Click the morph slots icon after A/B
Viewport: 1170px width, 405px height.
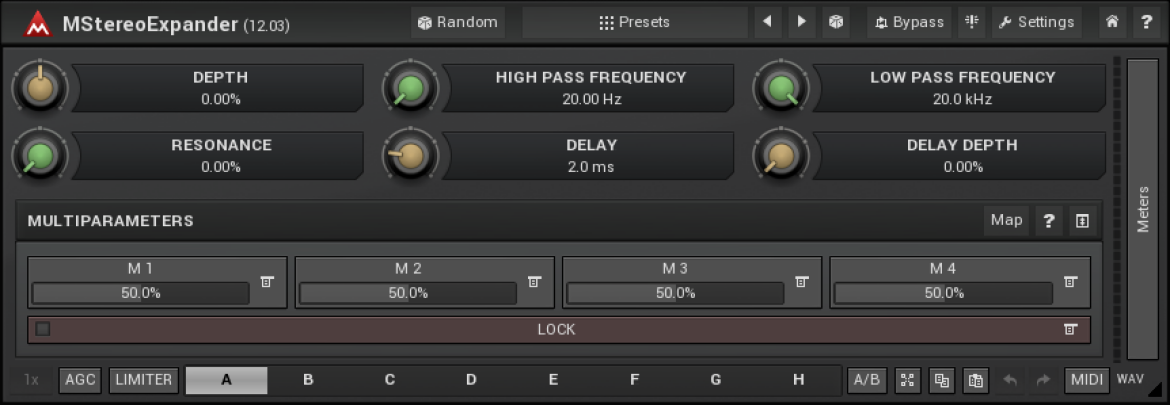907,380
